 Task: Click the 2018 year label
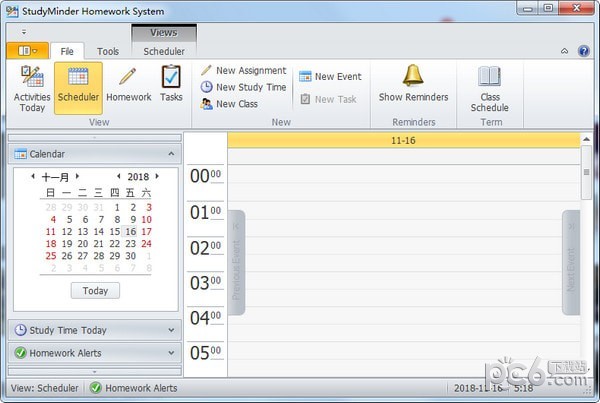click(x=138, y=176)
